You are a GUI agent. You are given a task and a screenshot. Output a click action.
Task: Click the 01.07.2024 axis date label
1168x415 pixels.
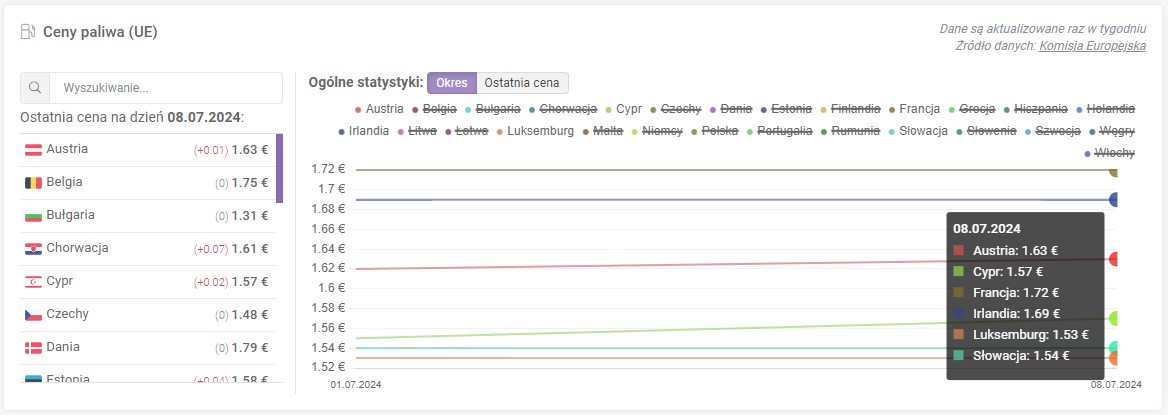(355, 385)
